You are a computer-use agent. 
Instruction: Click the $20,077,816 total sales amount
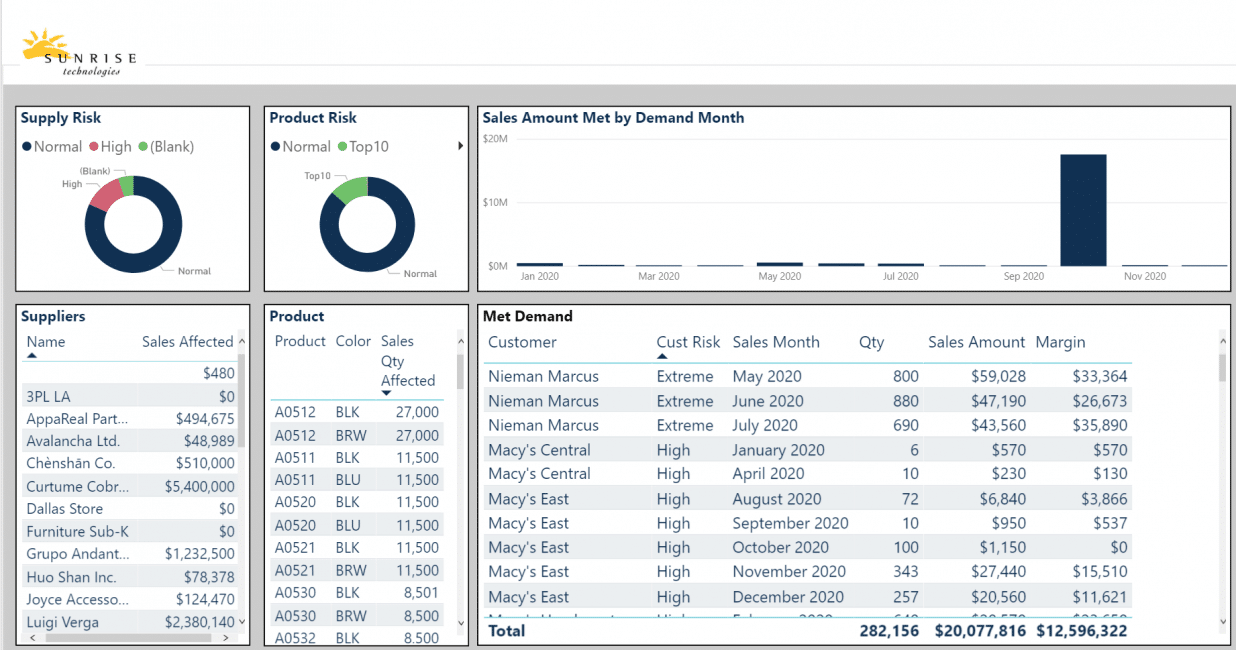[x=981, y=631]
